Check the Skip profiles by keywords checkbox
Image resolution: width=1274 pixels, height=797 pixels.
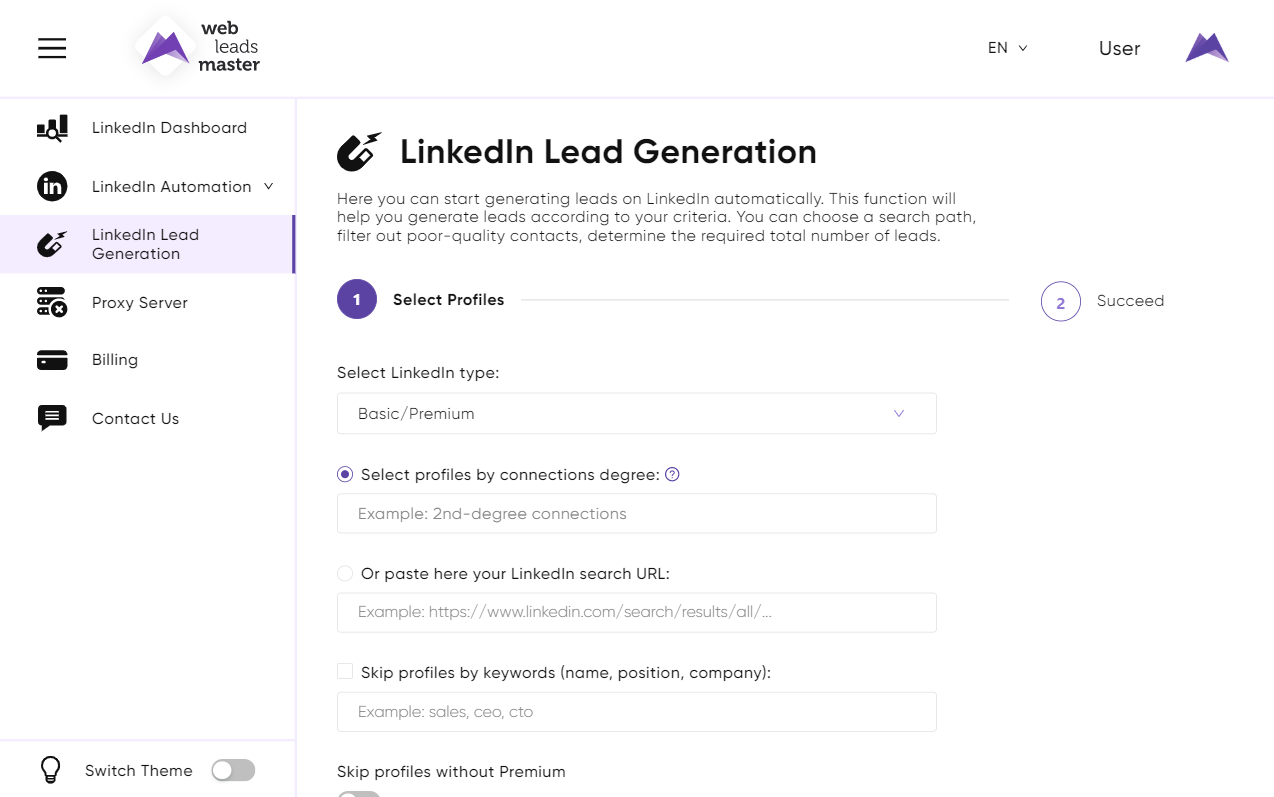tap(345, 672)
